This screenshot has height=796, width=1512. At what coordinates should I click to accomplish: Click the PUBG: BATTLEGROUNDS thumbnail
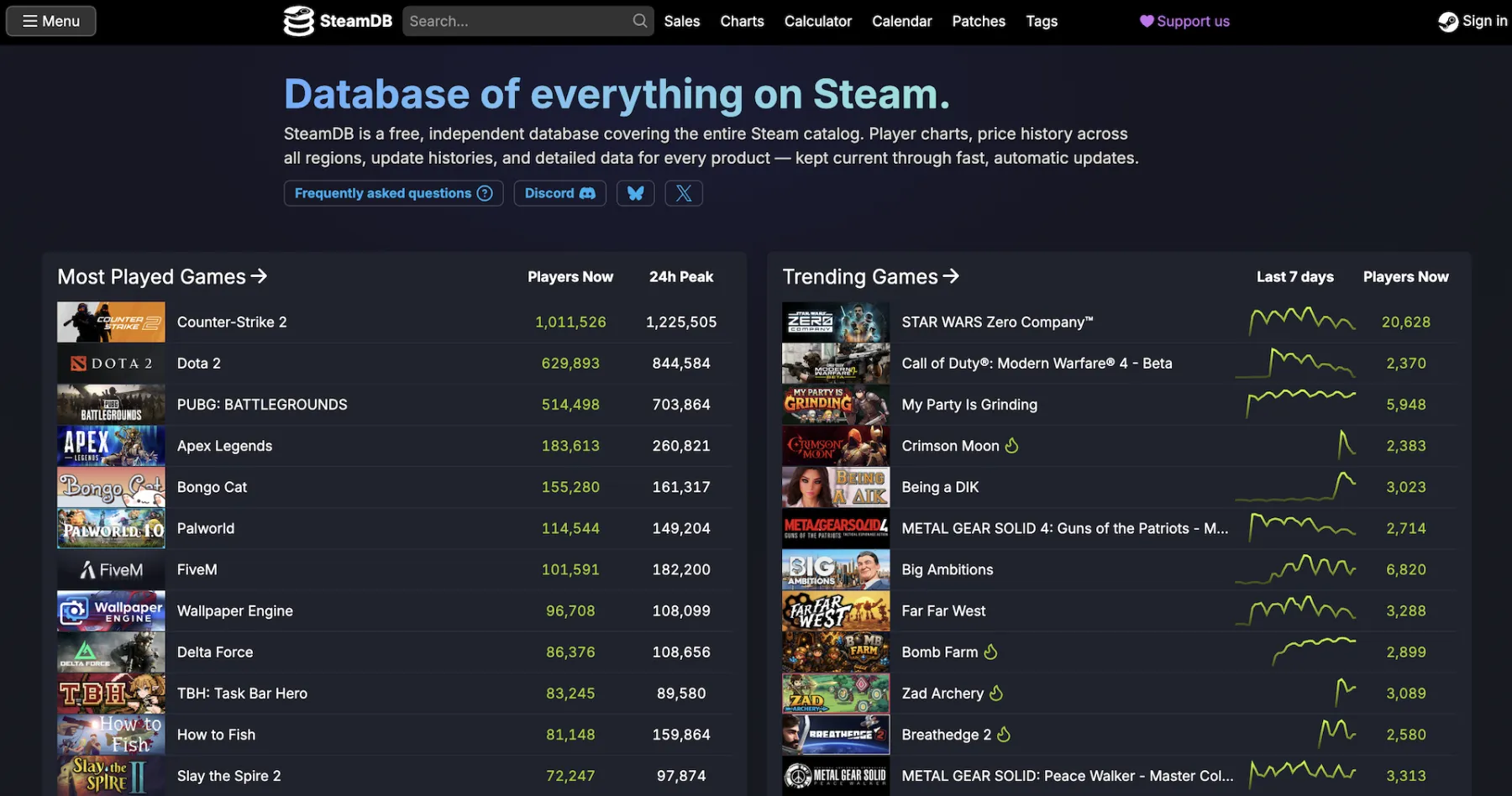tap(111, 405)
